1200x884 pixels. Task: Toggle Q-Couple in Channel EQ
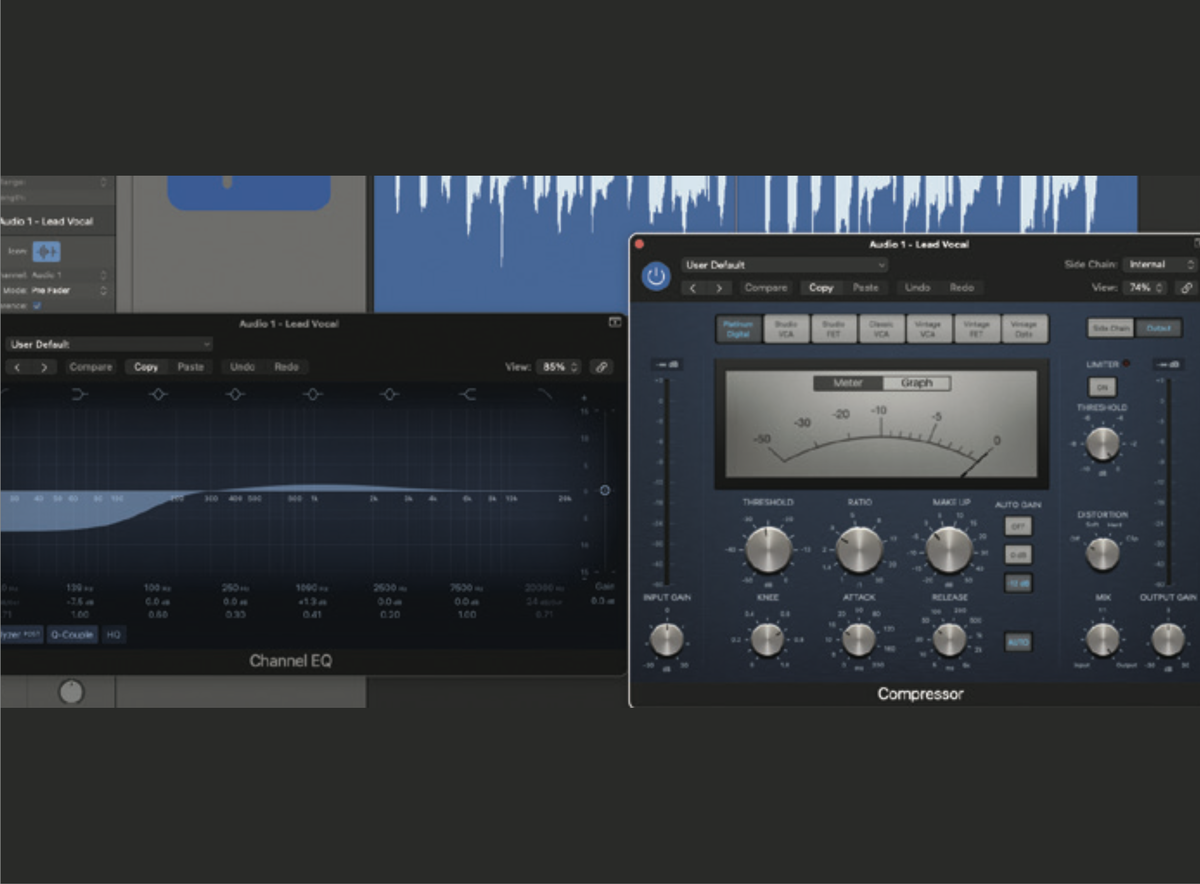point(71,634)
